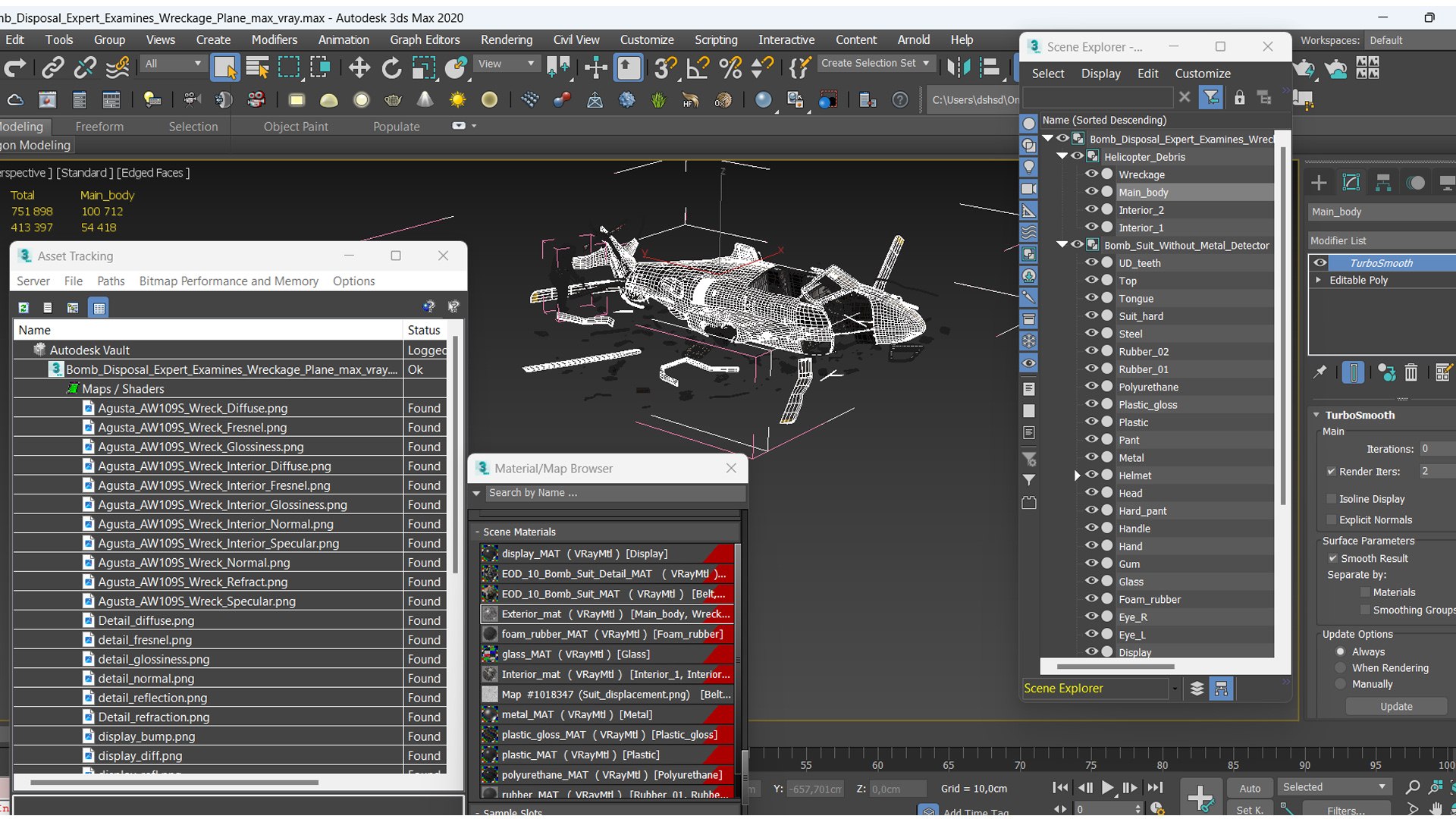Switch Asset Tracking to table view
The width and height of the screenshot is (1456, 819).
coord(99,307)
